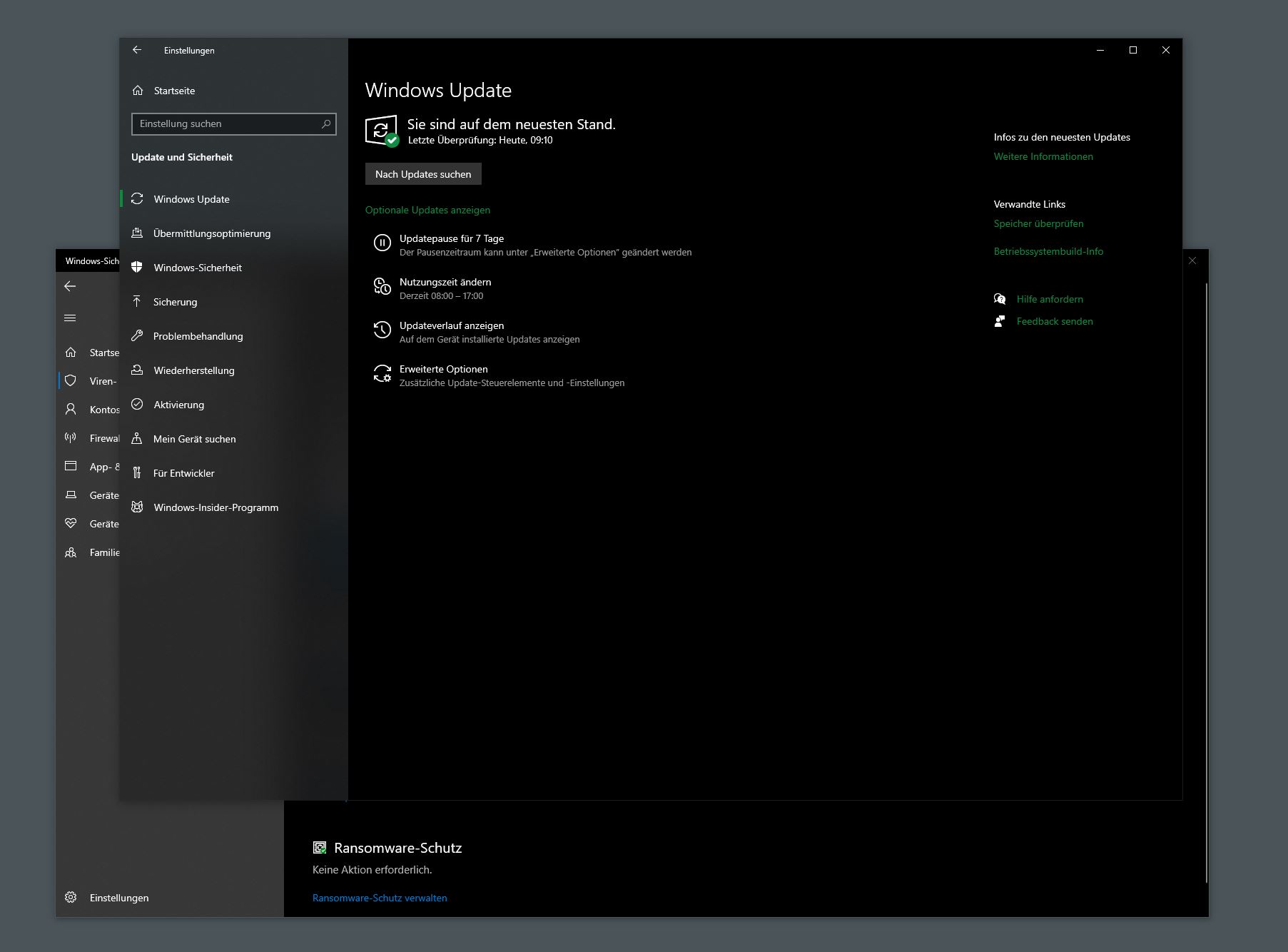
Task: Click Firewall signal icon in Windows-Sicherheit
Action: point(71,438)
